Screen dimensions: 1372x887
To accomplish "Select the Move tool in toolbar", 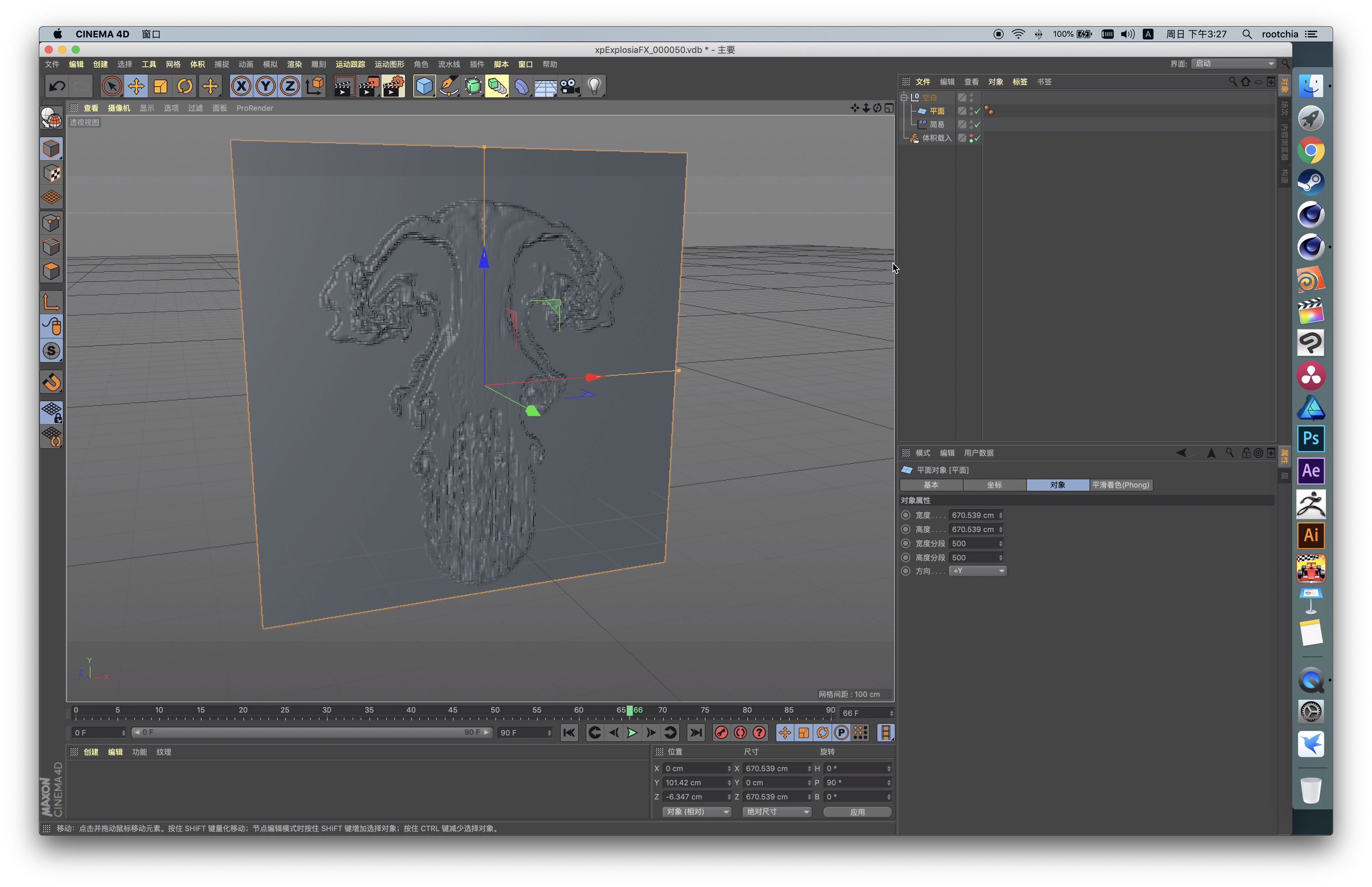I will [x=136, y=86].
